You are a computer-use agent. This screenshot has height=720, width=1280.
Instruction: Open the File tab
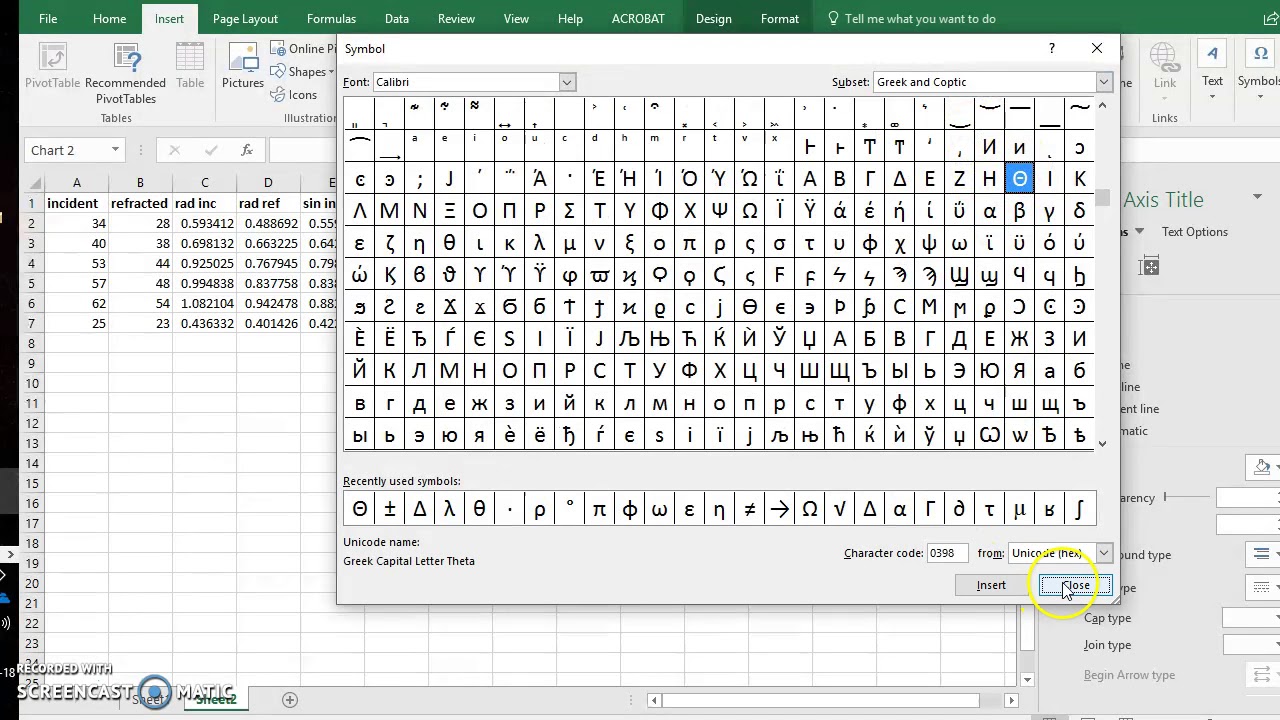click(x=47, y=19)
